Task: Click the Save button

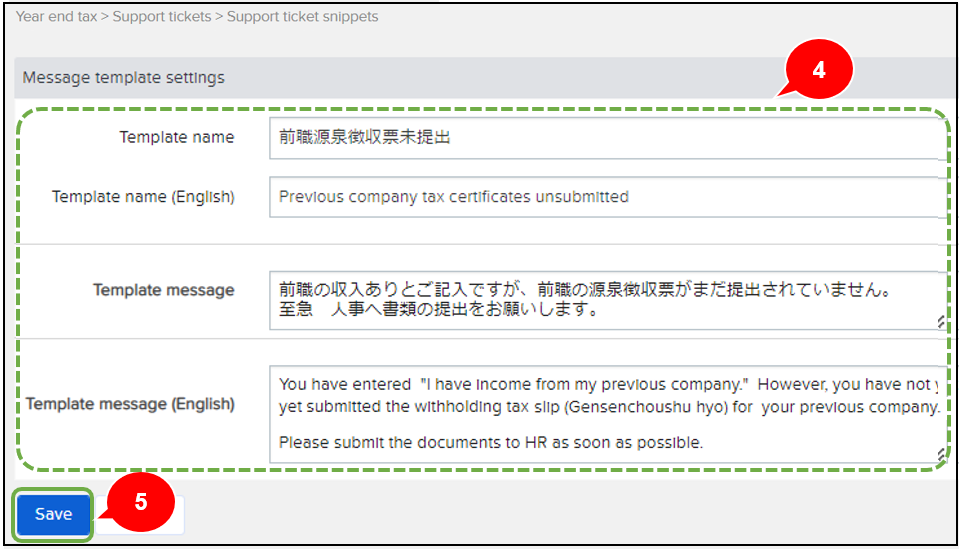Action: tap(53, 514)
